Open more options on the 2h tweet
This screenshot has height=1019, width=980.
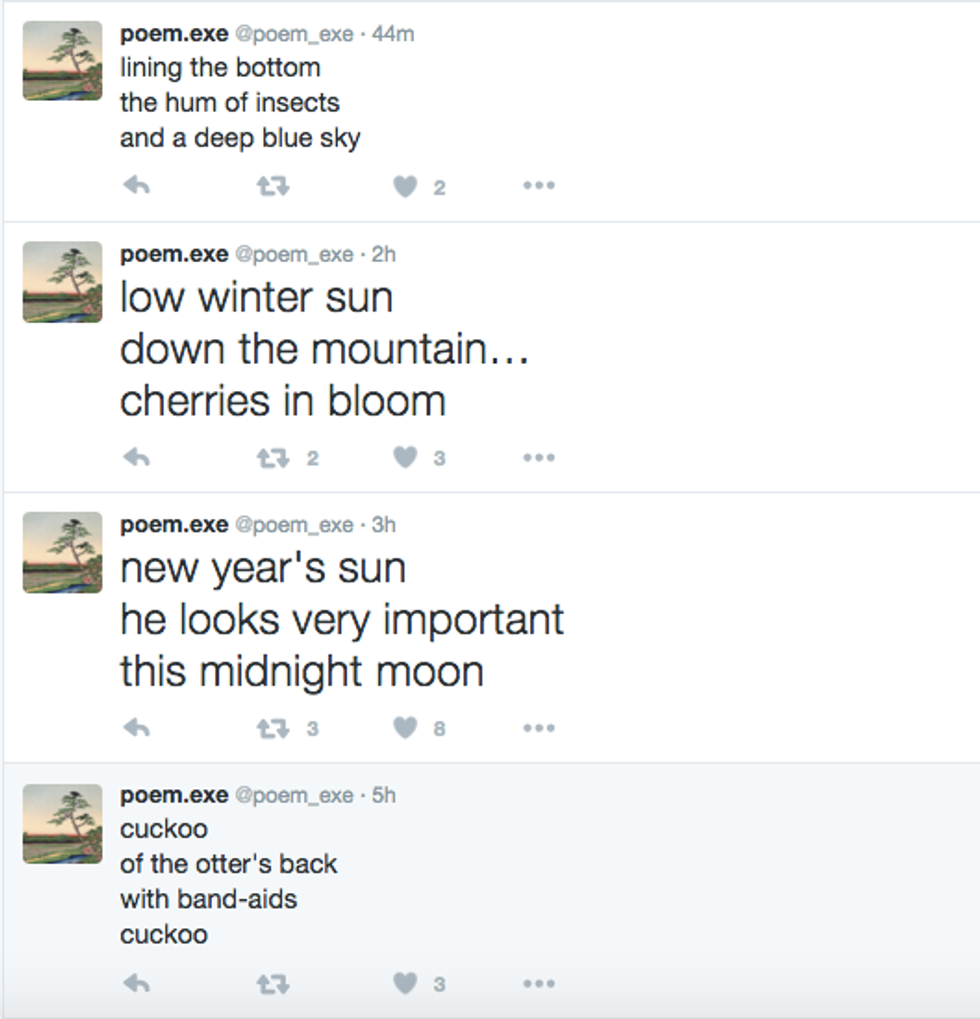click(538, 458)
